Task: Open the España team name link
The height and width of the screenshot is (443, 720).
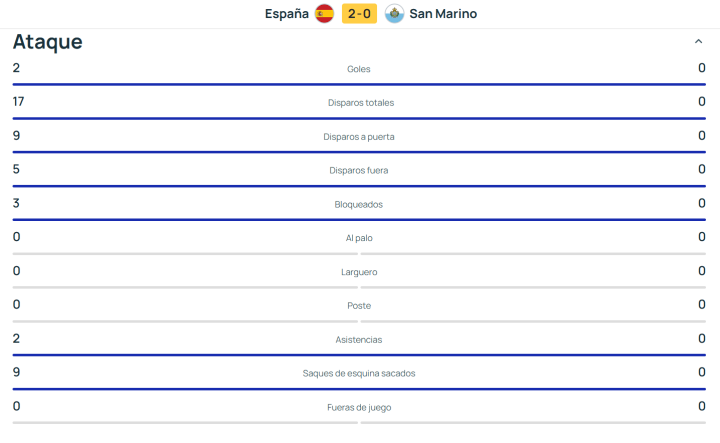Action: [x=286, y=14]
